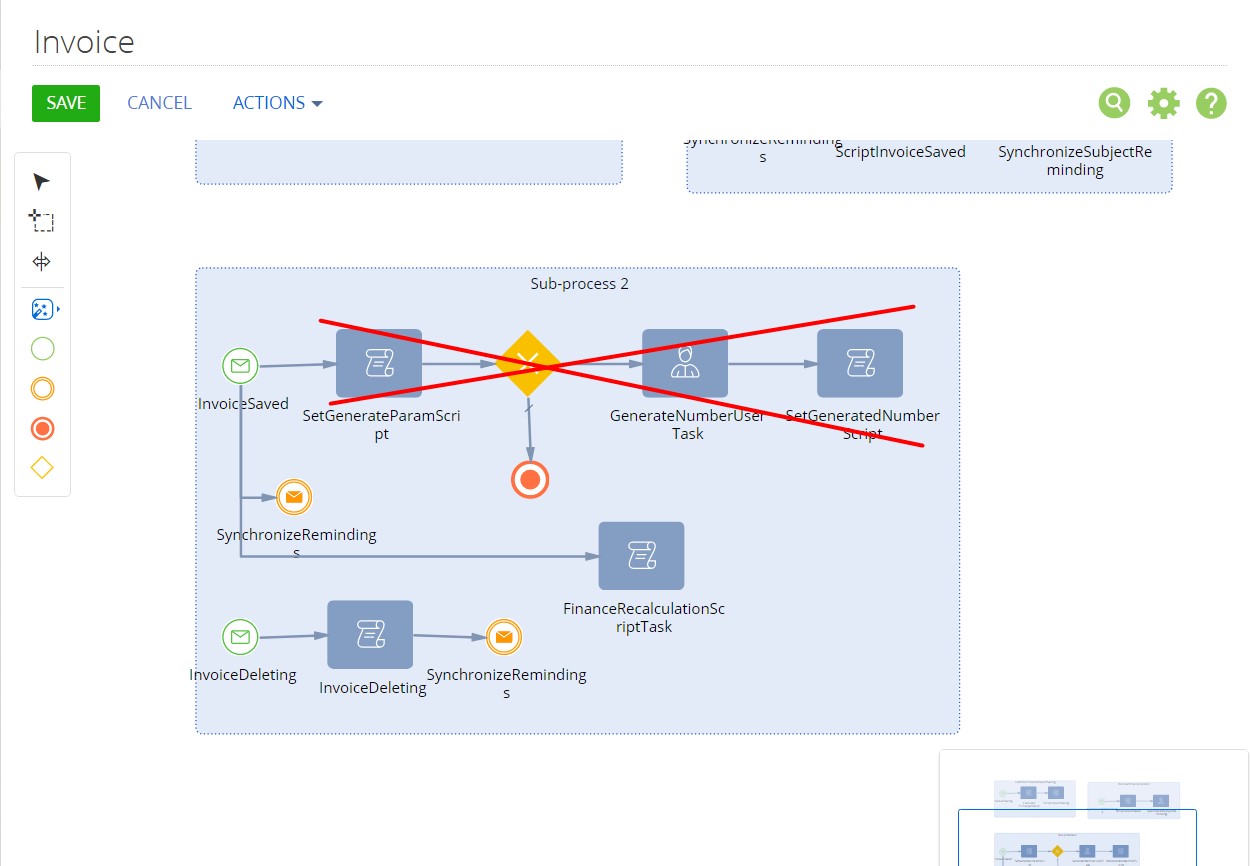Viewport: 1250px width, 866px height.
Task: Open the settings gear icon
Action: tap(1163, 103)
